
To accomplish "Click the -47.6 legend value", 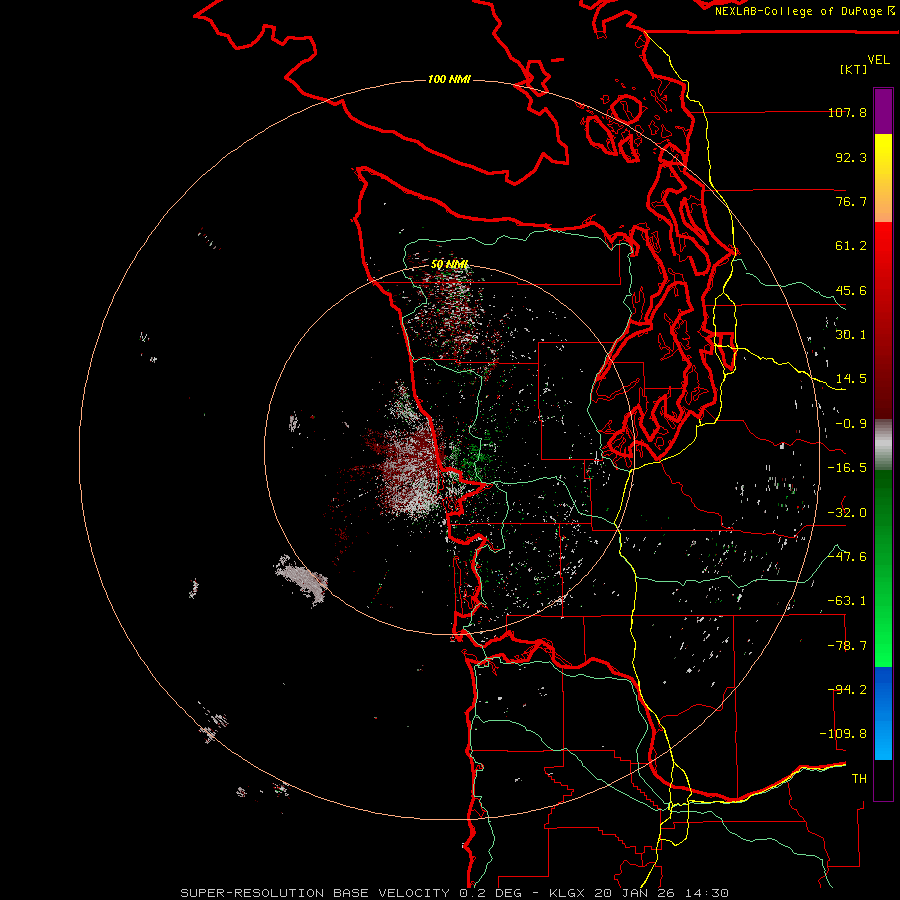I will point(847,557).
